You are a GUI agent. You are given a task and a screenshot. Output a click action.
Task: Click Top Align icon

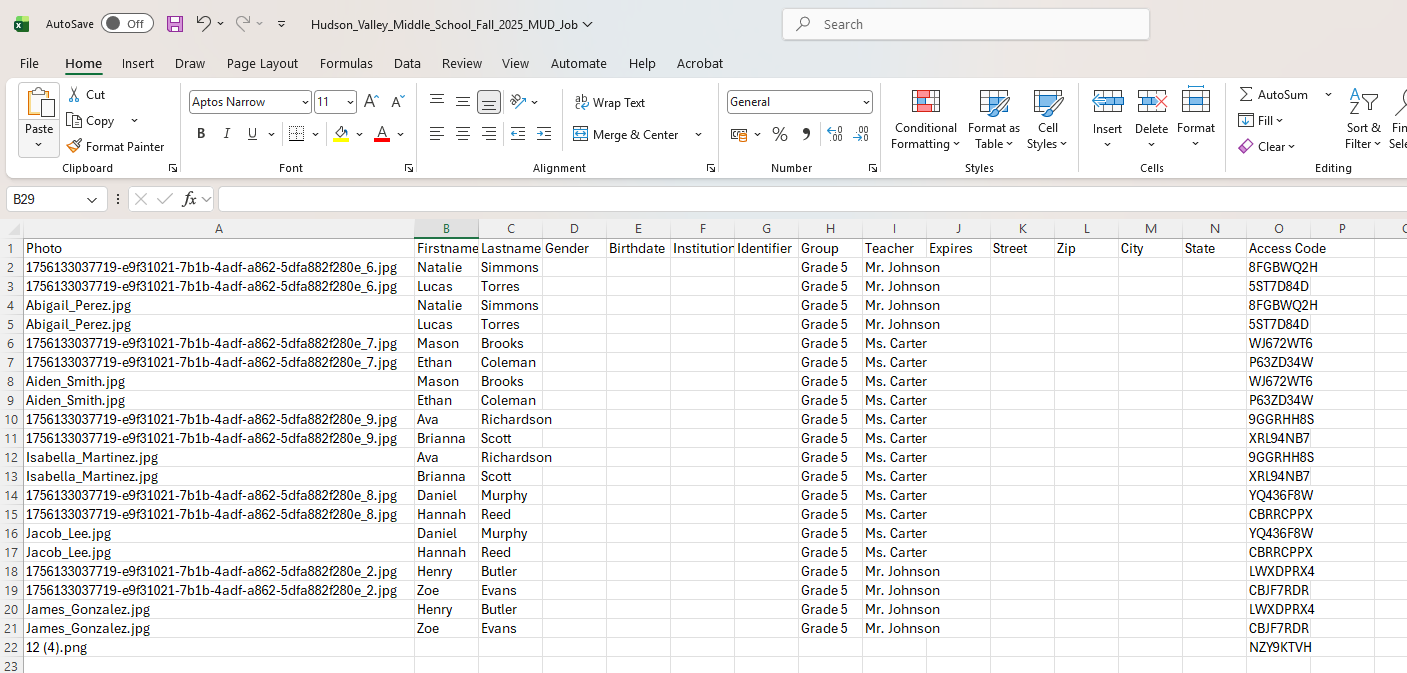point(437,101)
